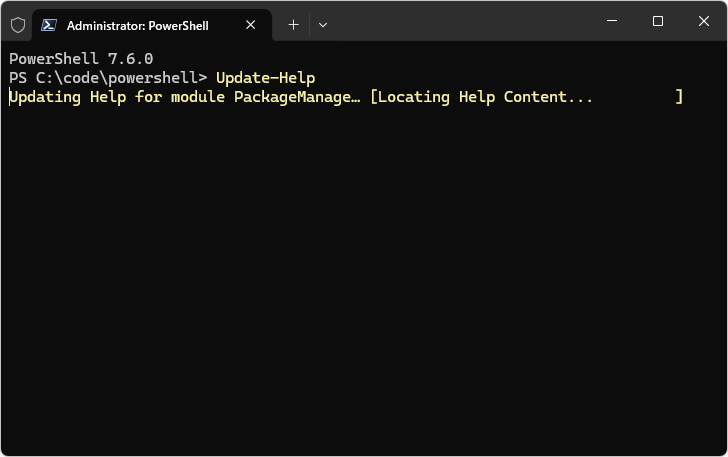Viewport: 728px width, 457px height.
Task: Minimize the terminal window
Action: tap(611, 21)
